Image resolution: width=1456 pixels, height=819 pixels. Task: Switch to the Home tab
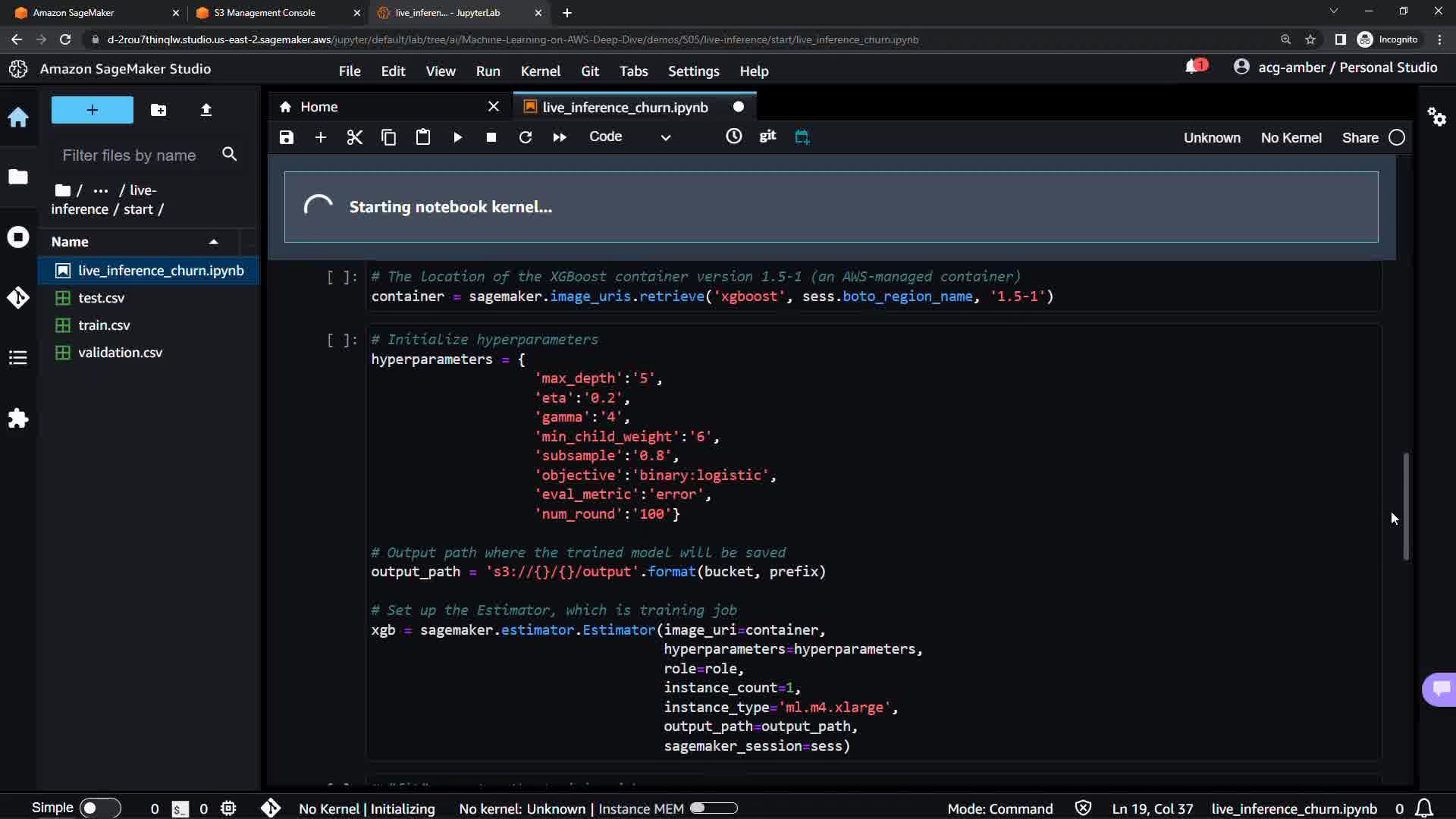[318, 107]
